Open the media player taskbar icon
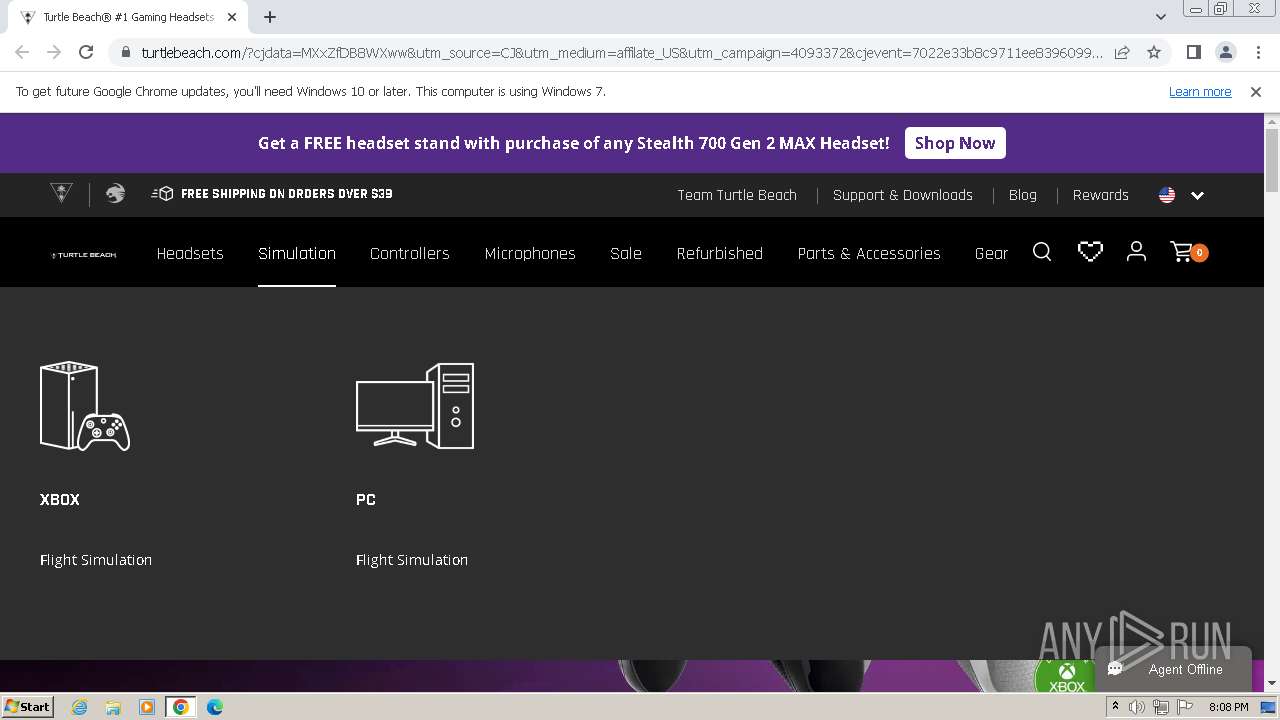The height and width of the screenshot is (720, 1280). click(146, 707)
